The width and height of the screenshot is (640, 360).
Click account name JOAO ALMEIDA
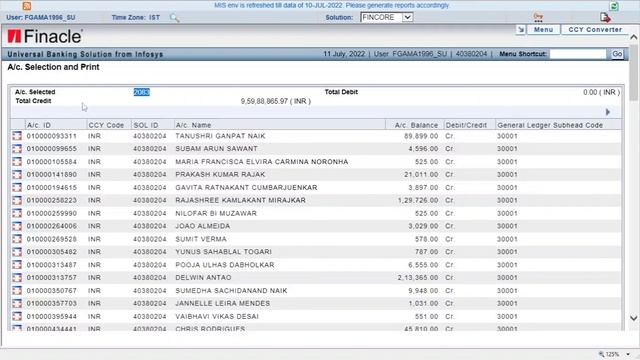[203, 226]
